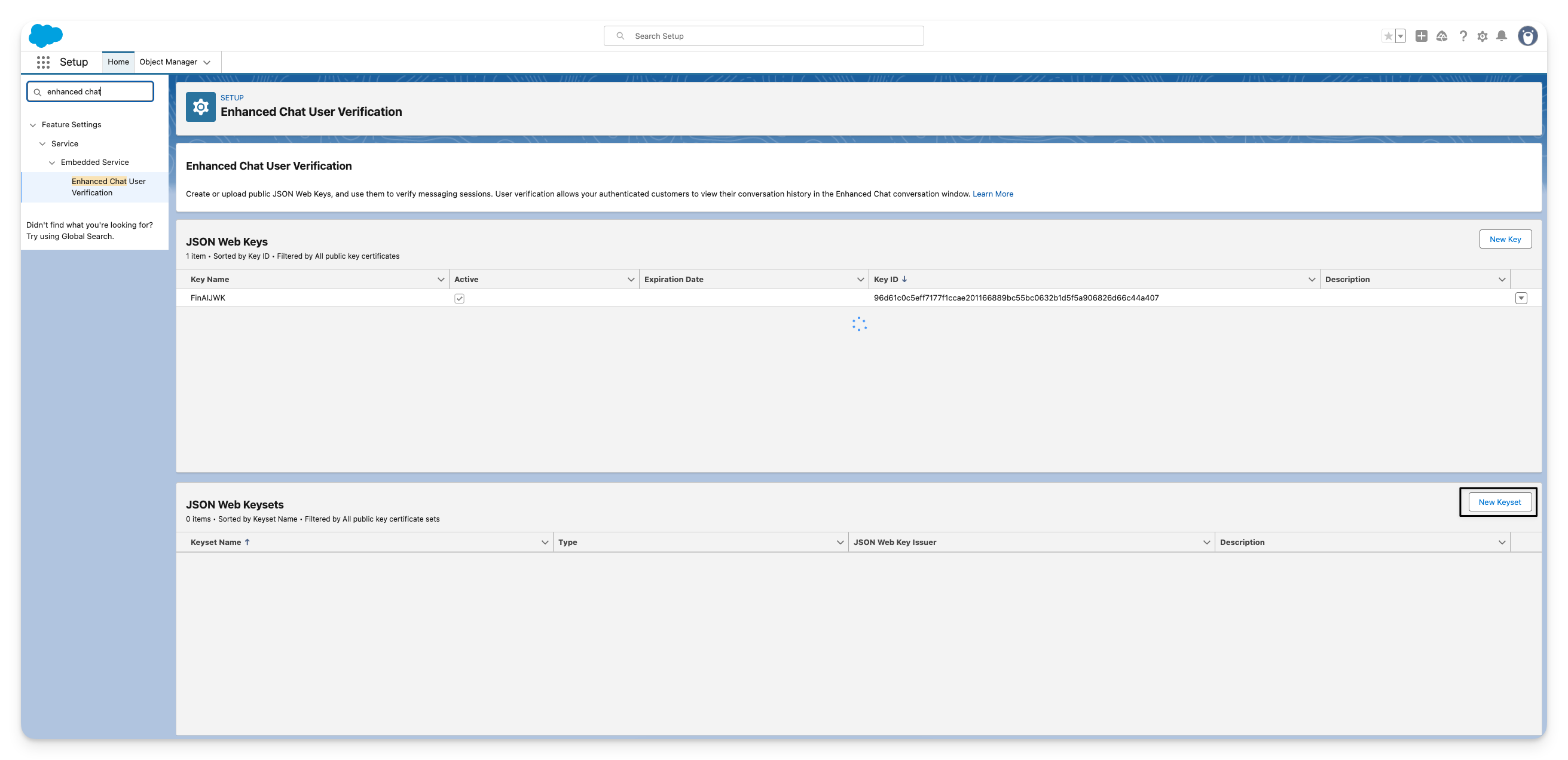This screenshot has width=1568, height=760.
Task: Open the Favorites star icon
Action: click(1388, 36)
